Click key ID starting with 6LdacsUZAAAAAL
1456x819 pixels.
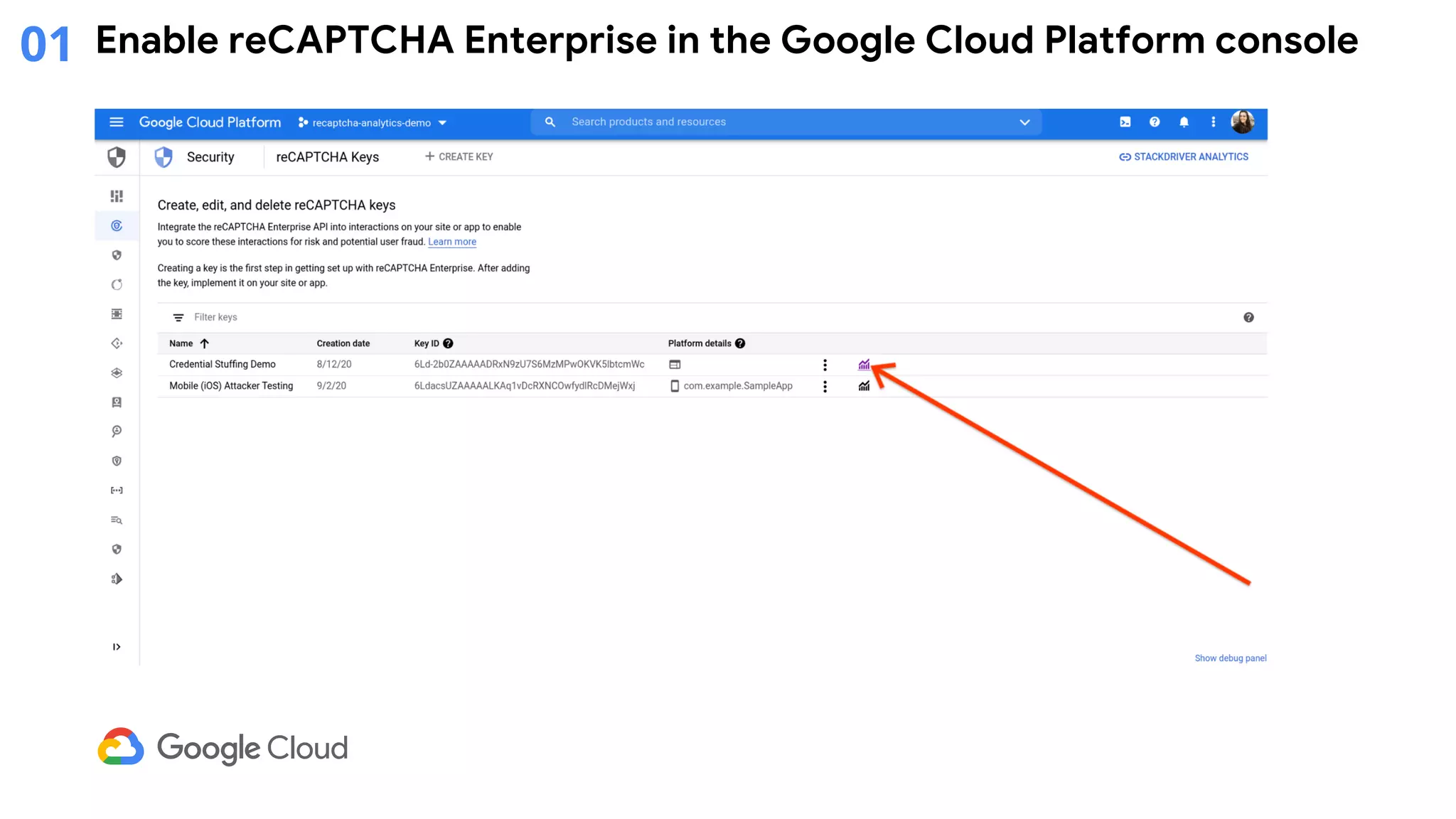pyautogui.click(x=525, y=386)
